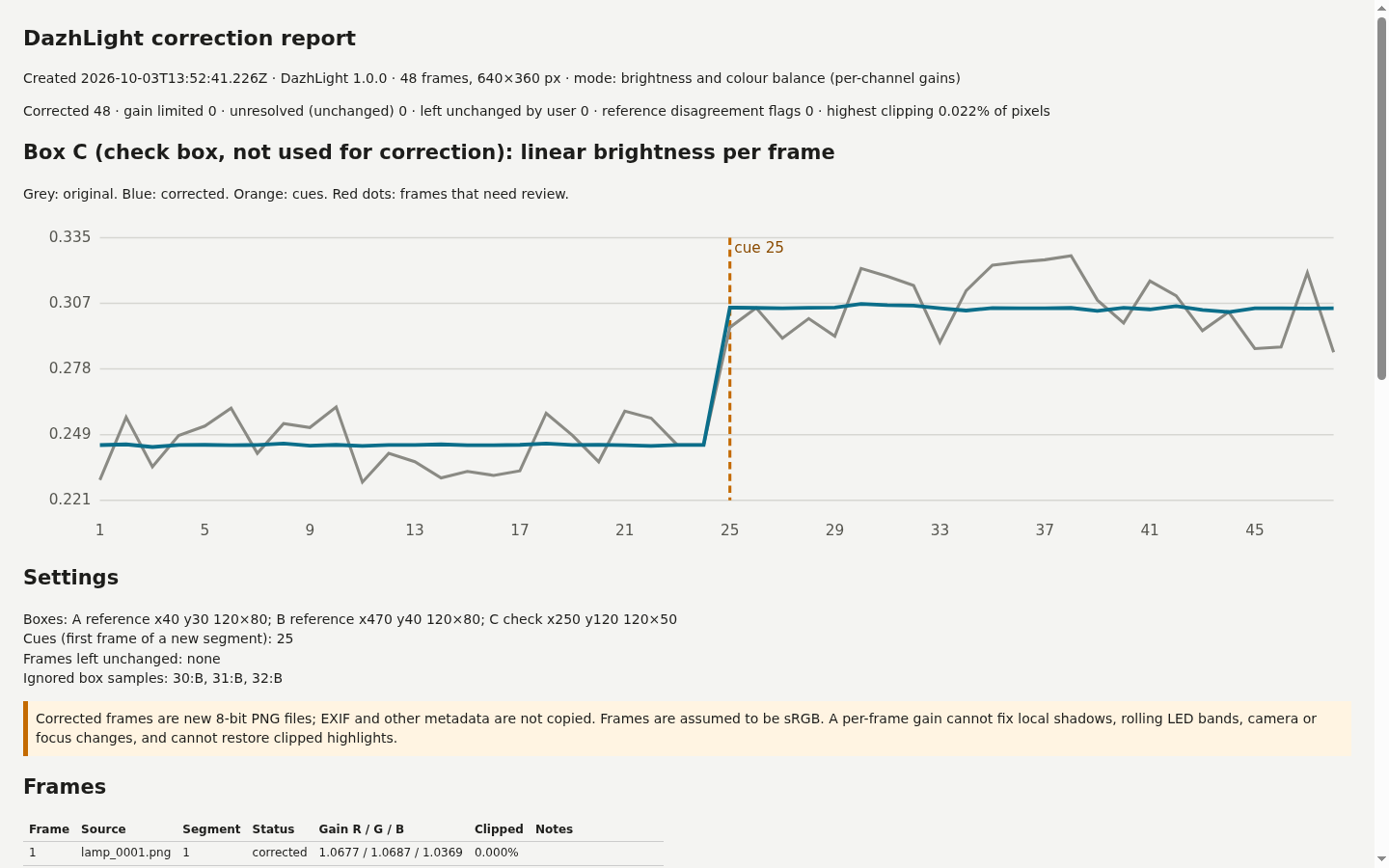This screenshot has height=868, width=1389.
Task: Click the x-axis label "5"
Action: 204,530
